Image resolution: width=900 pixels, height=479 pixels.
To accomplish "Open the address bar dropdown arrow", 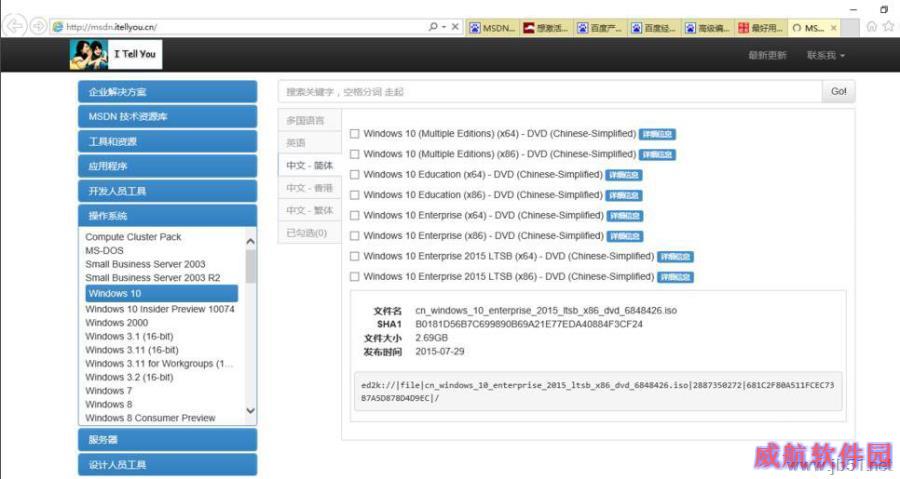I will (x=444, y=27).
